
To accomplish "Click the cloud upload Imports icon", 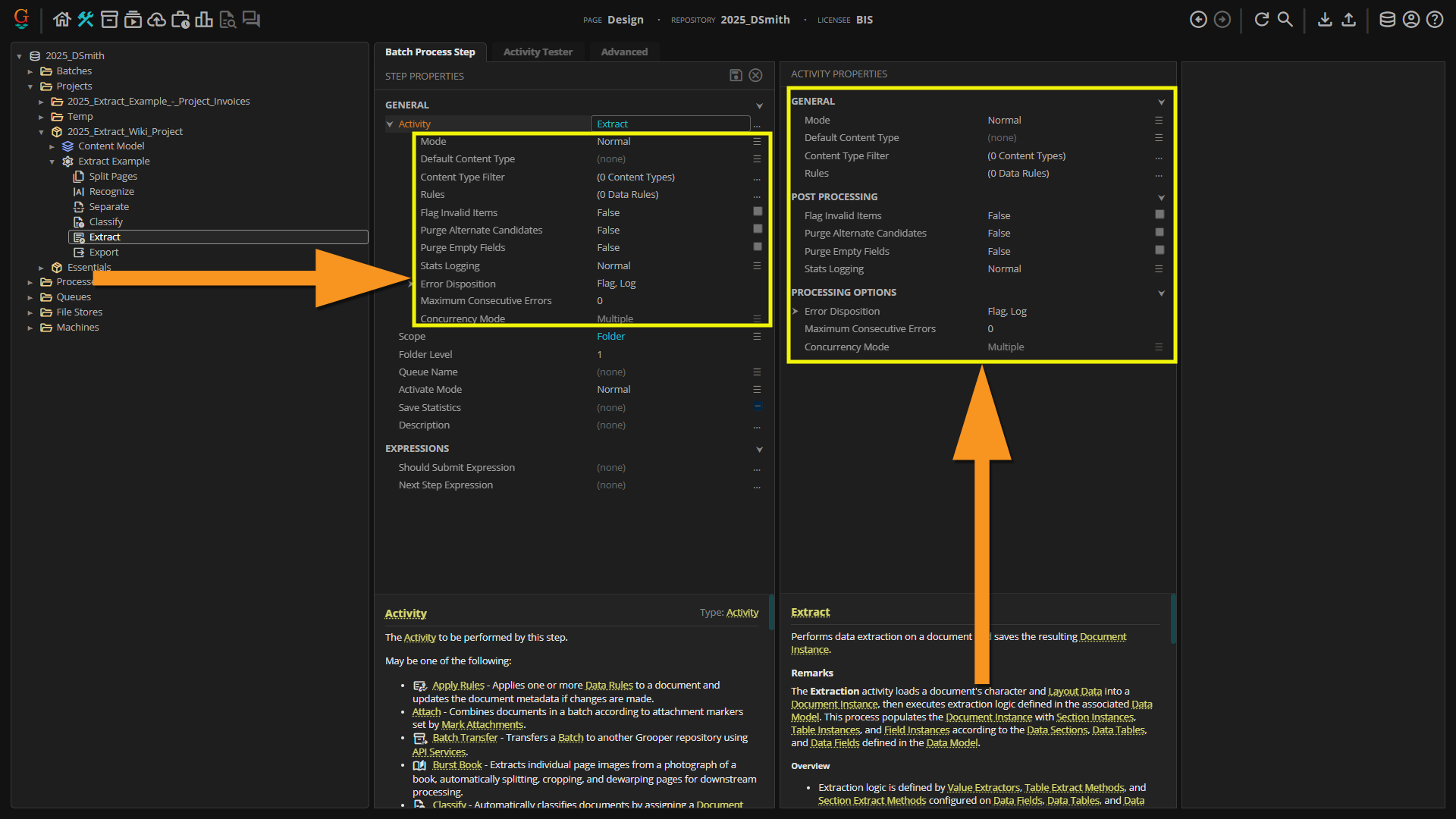I will point(156,20).
